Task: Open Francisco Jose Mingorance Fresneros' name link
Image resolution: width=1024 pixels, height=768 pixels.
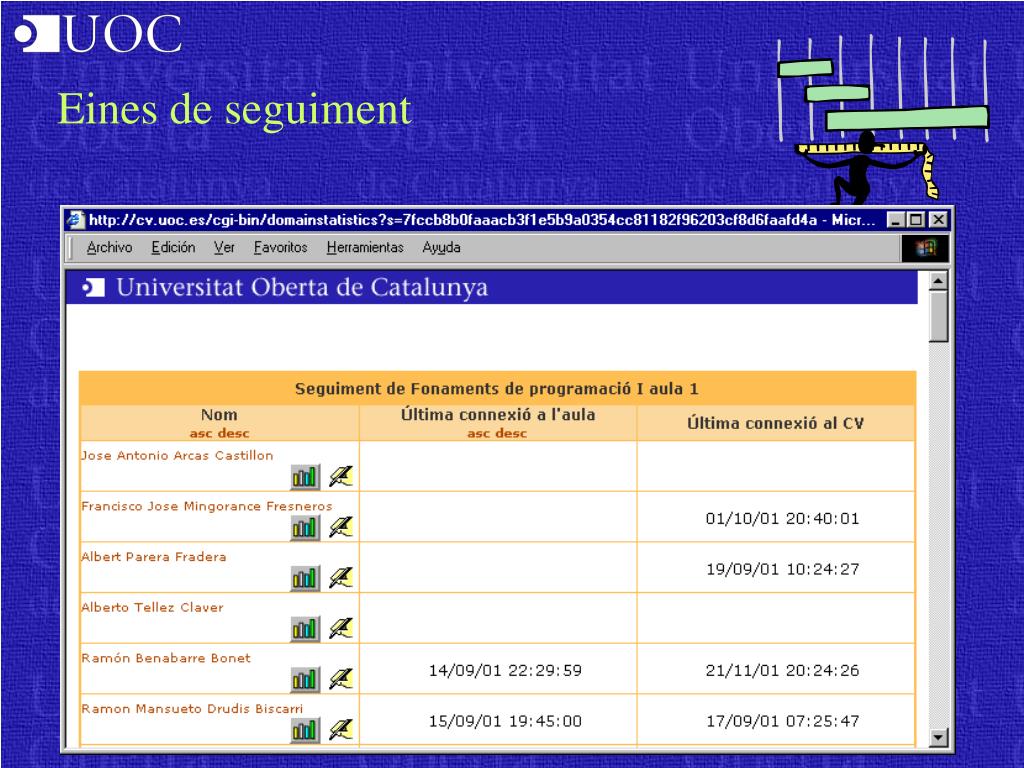Action: [x=206, y=506]
